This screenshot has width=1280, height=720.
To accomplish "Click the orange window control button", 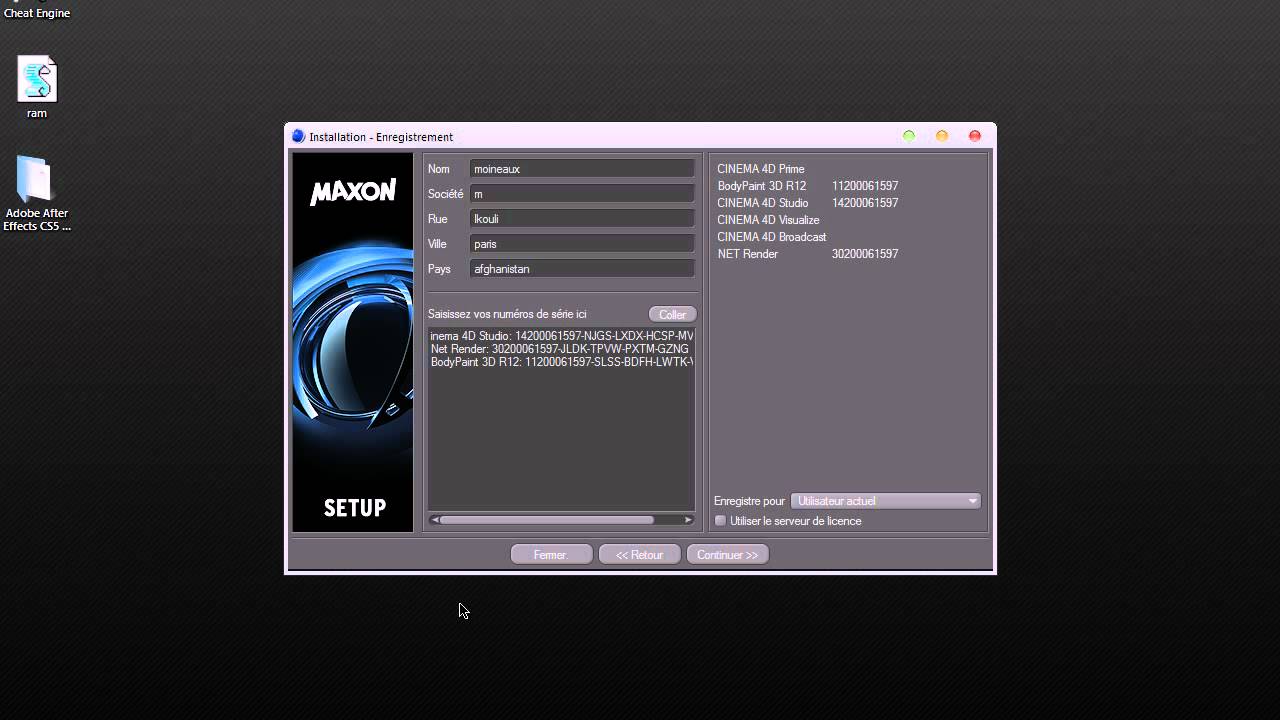I will tap(942, 136).
